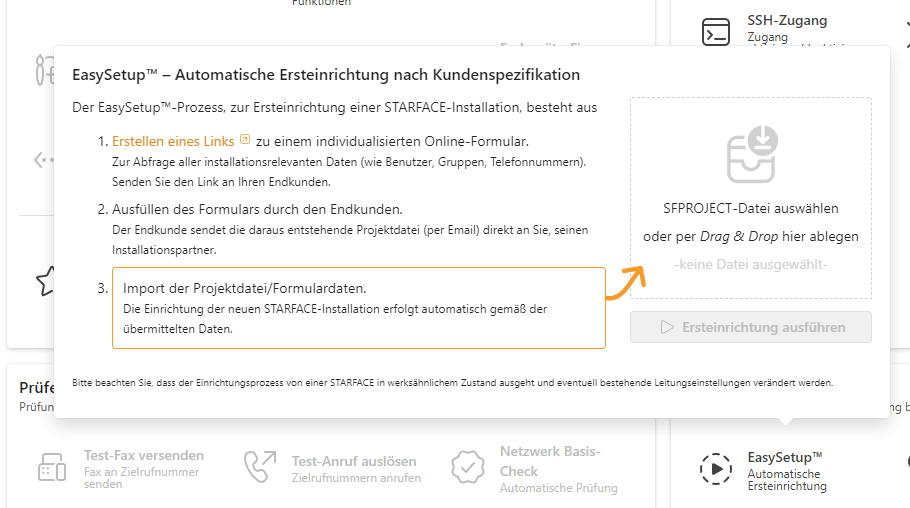
Task: Select SFPROJECT-Datei auswählen drop area
Action: click(x=750, y=198)
